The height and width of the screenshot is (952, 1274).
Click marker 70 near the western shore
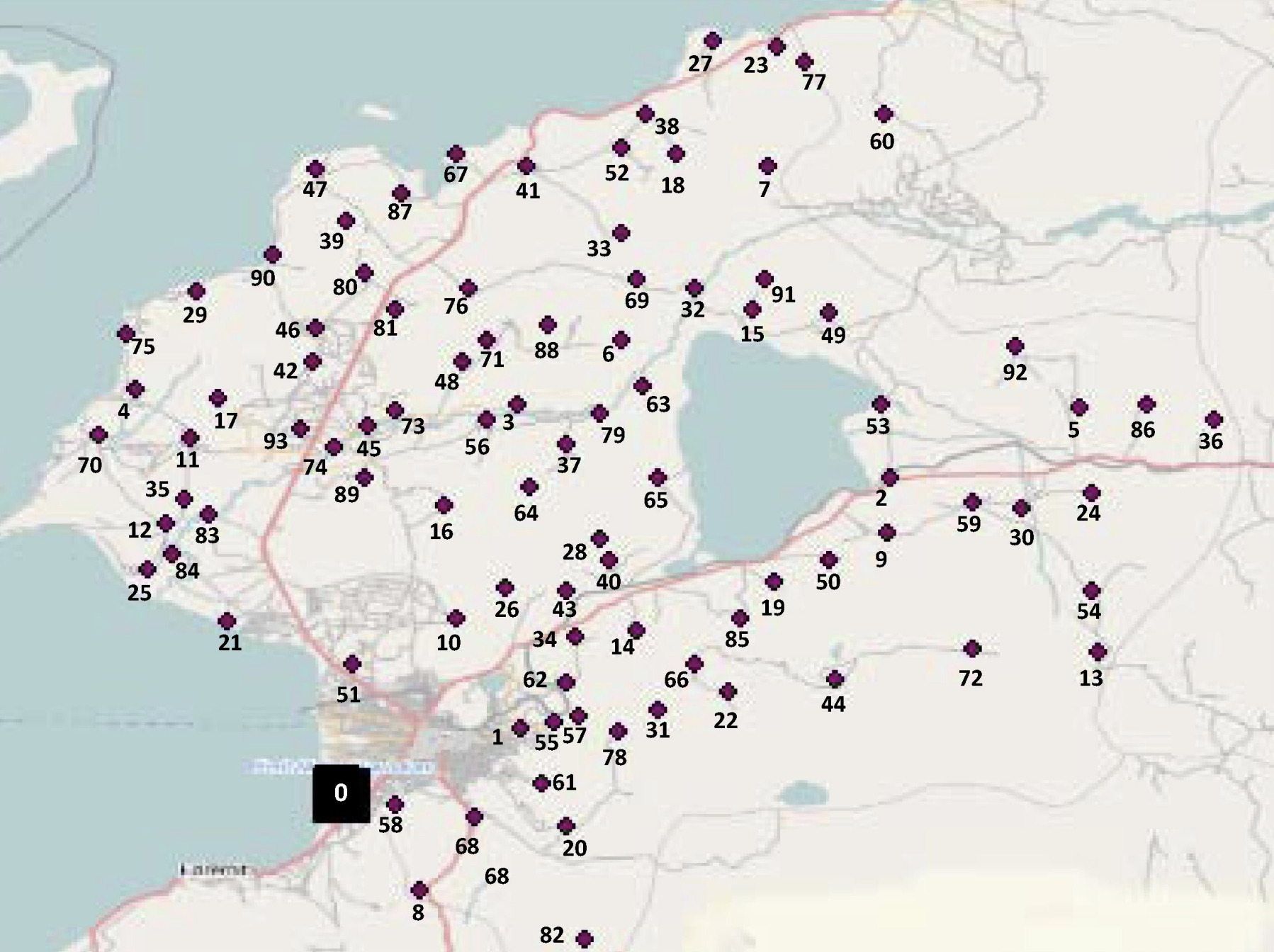click(98, 435)
